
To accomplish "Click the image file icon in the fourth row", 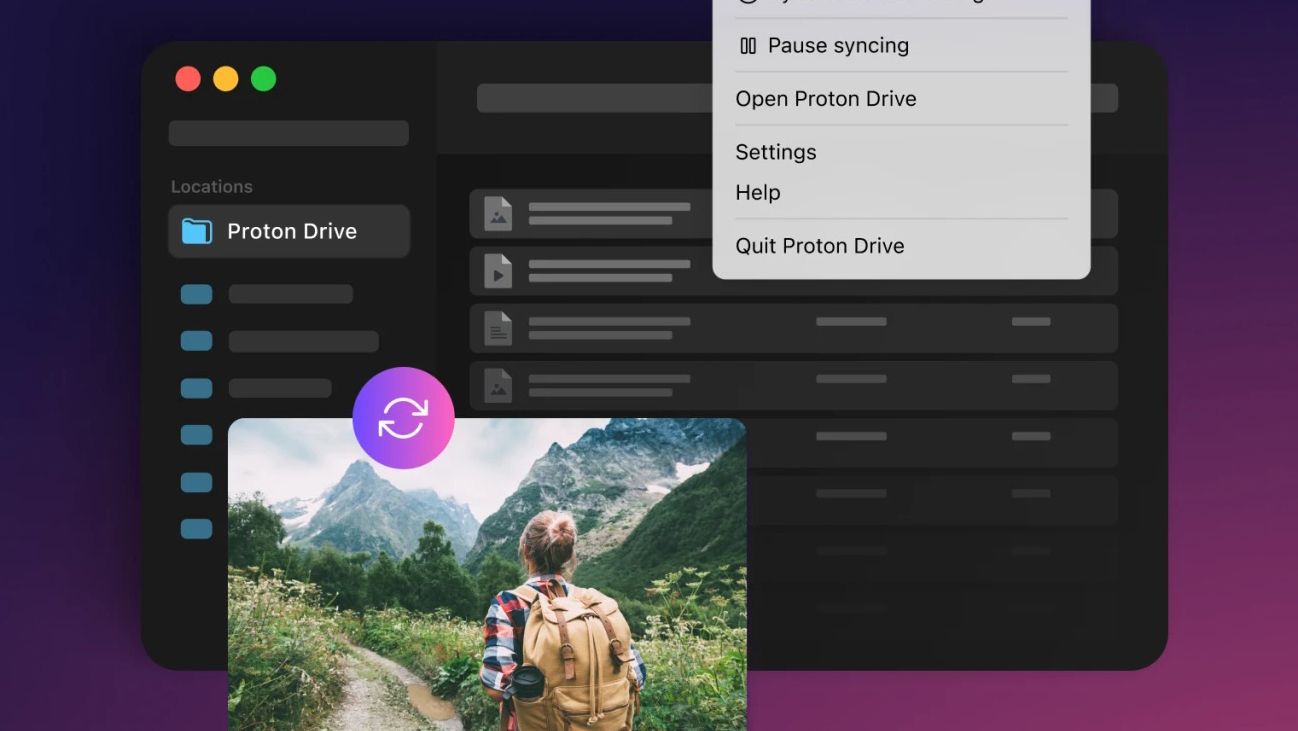I will 497,385.
